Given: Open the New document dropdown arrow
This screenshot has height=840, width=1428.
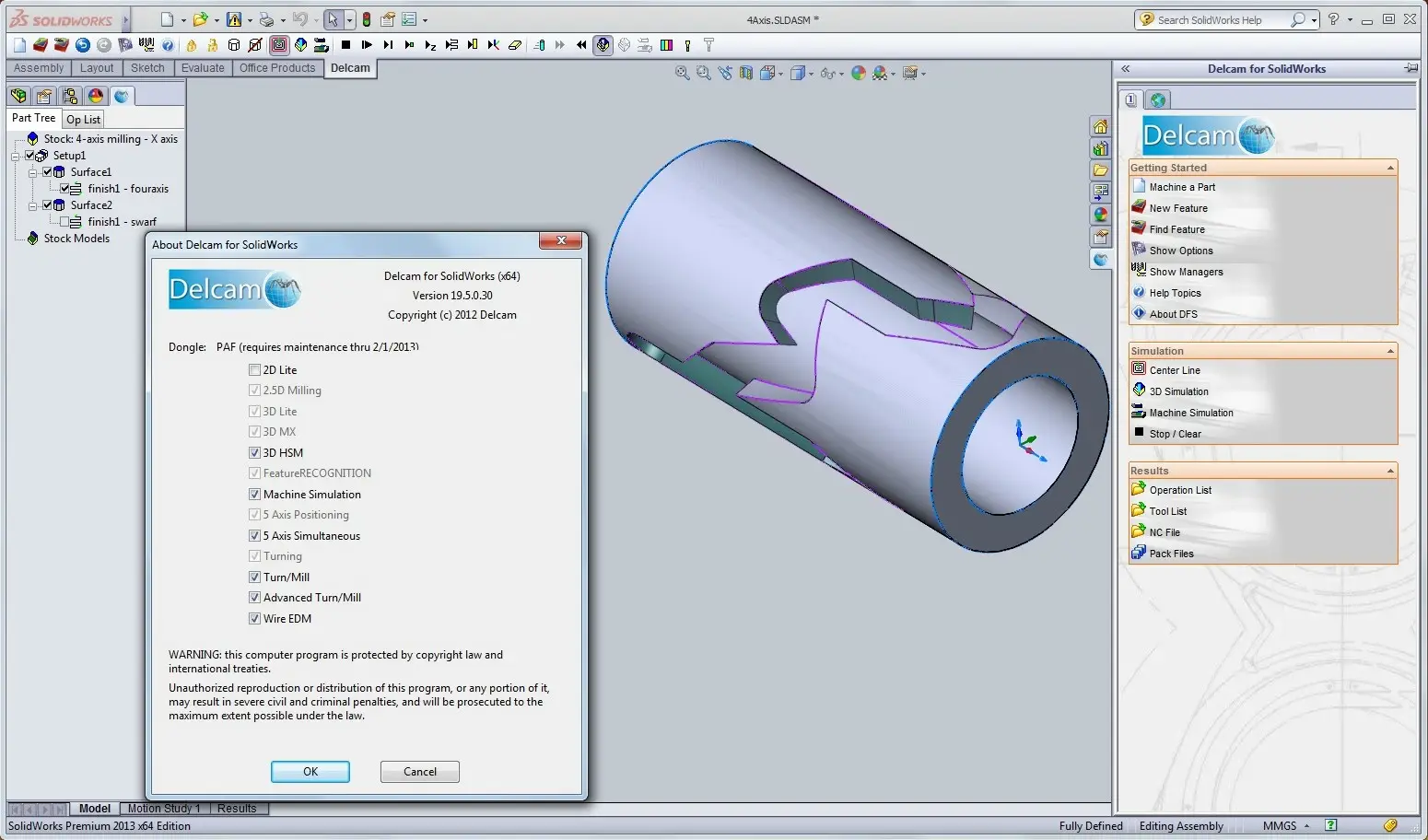Looking at the screenshot, I should click(182, 20).
